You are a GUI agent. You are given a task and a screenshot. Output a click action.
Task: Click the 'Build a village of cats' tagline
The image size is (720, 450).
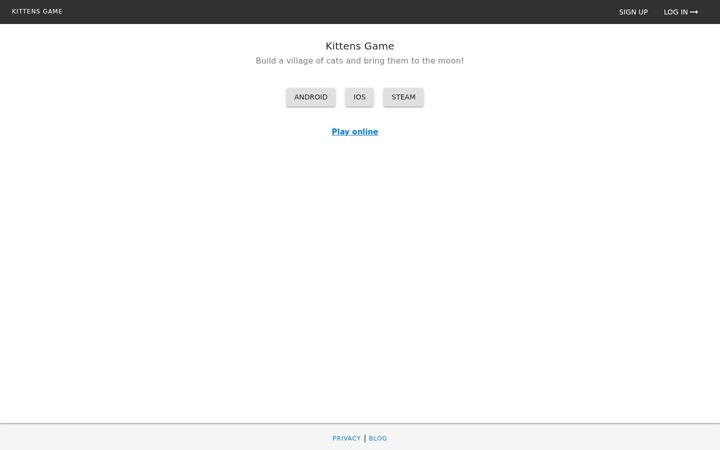[x=360, y=61]
